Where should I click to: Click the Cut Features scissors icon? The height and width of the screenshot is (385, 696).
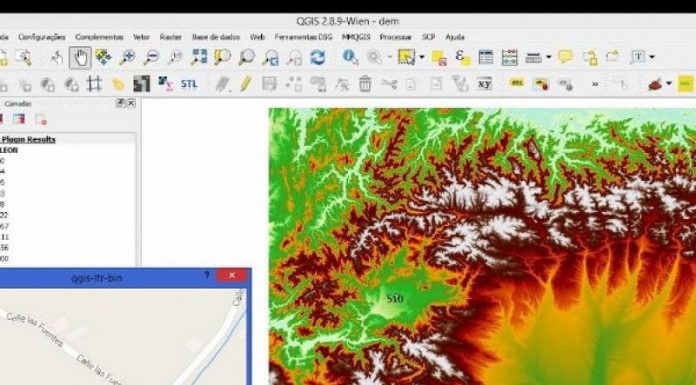coord(389,83)
